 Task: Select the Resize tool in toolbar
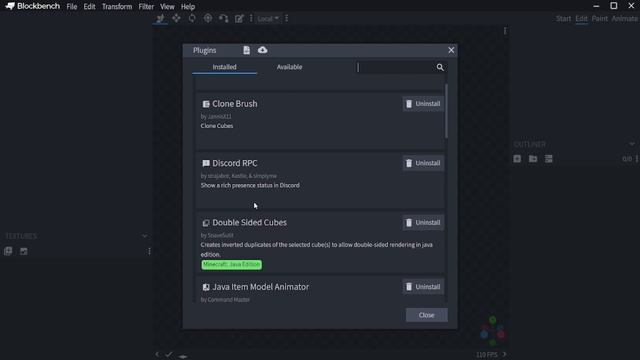pos(176,18)
